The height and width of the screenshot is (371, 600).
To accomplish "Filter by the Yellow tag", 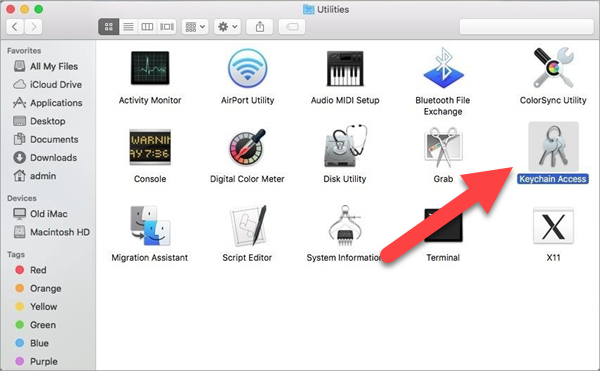I will [36, 307].
